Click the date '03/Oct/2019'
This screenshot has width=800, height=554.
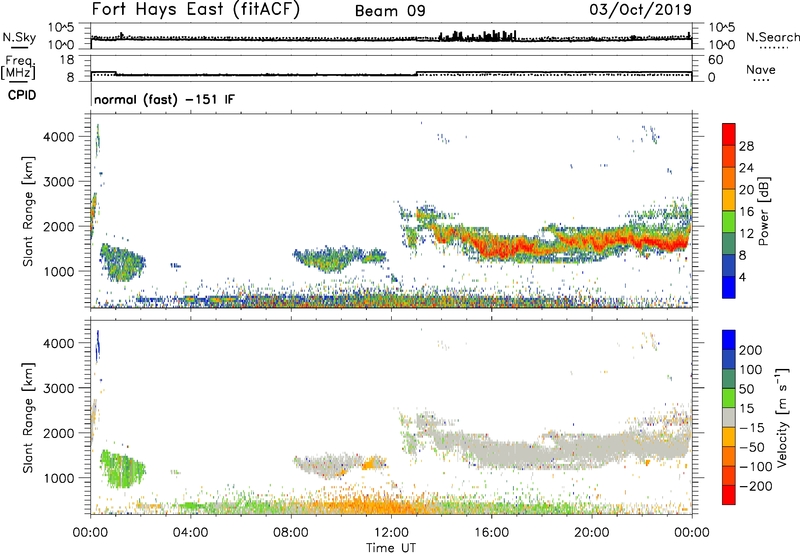[640, 10]
